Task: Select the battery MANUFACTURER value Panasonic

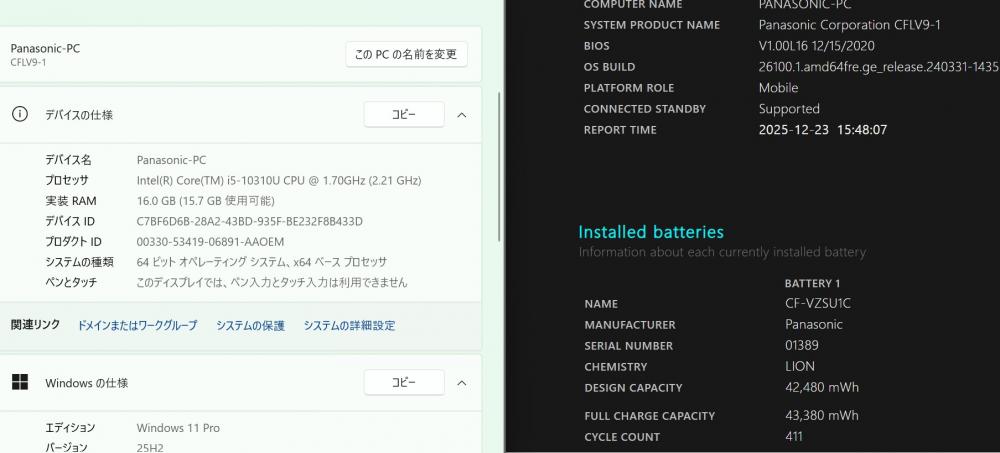Action: (x=814, y=324)
